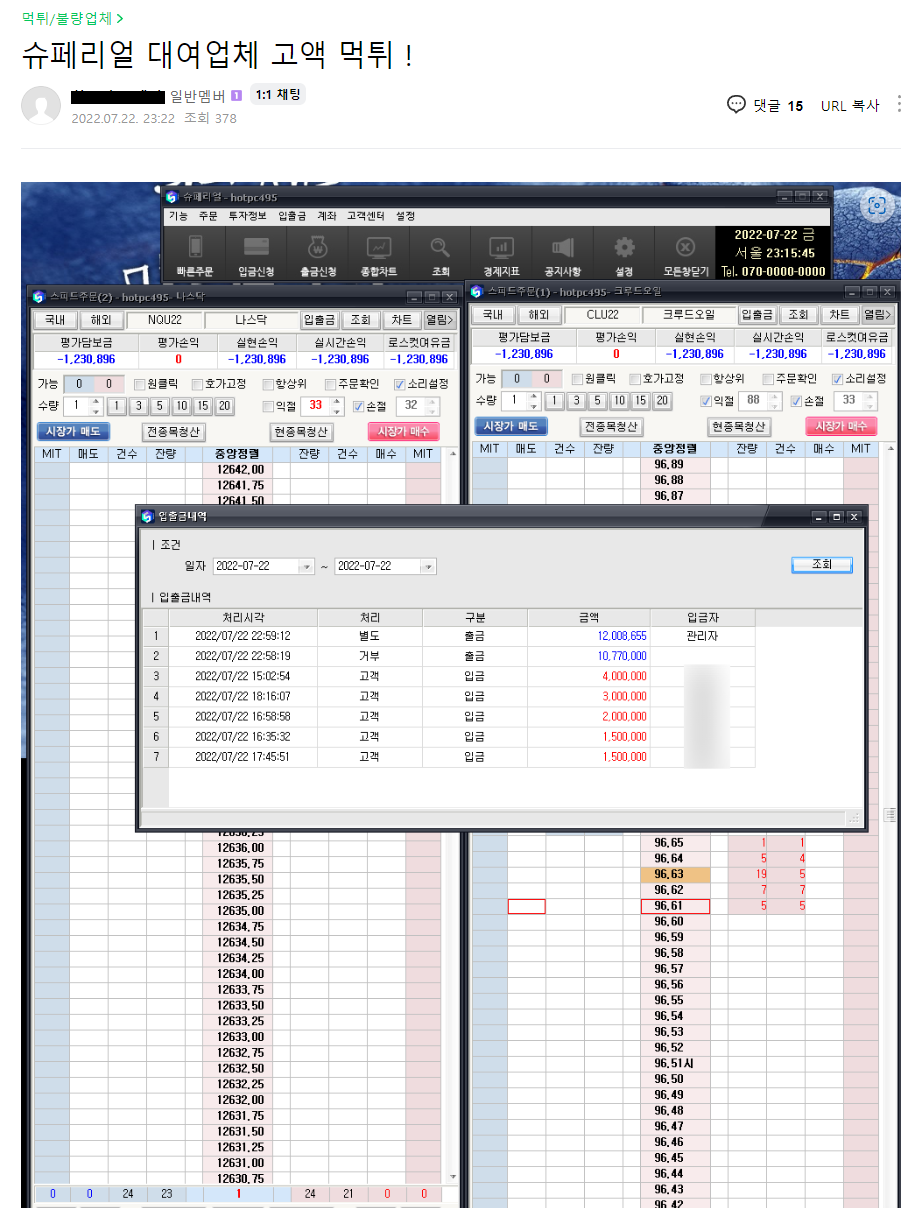Click 시장가 매수 in the 나스닥 window
Image resolution: width=918 pixels, height=1208 pixels.
(402, 431)
